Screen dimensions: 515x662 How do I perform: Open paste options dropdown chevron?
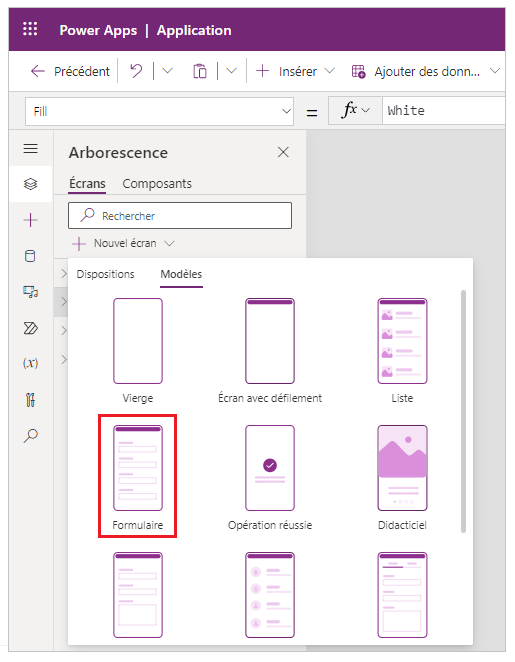(x=231, y=71)
